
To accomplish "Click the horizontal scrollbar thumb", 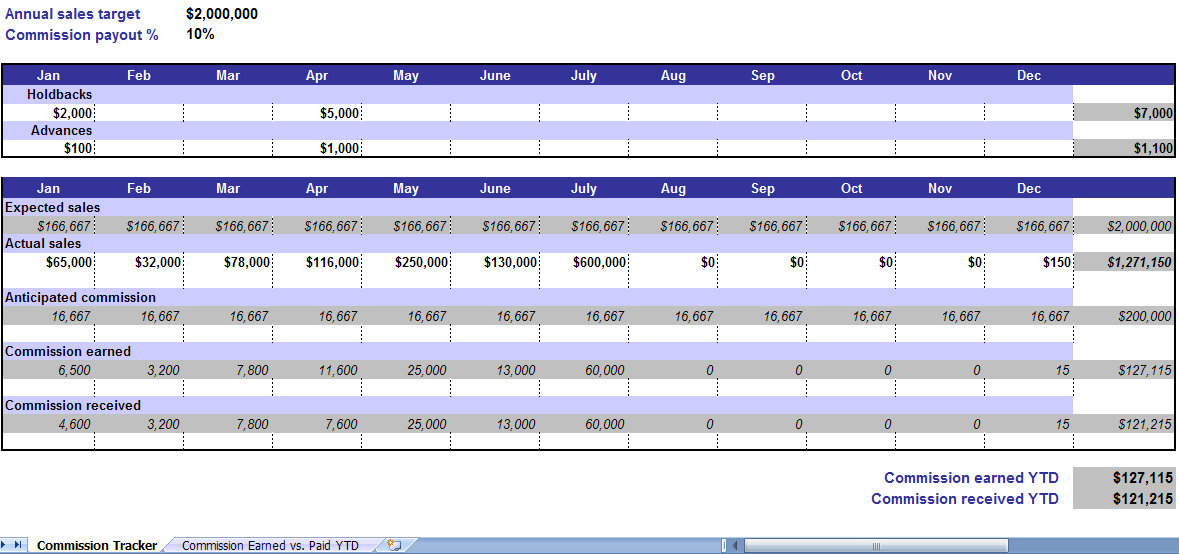I will click(x=875, y=545).
